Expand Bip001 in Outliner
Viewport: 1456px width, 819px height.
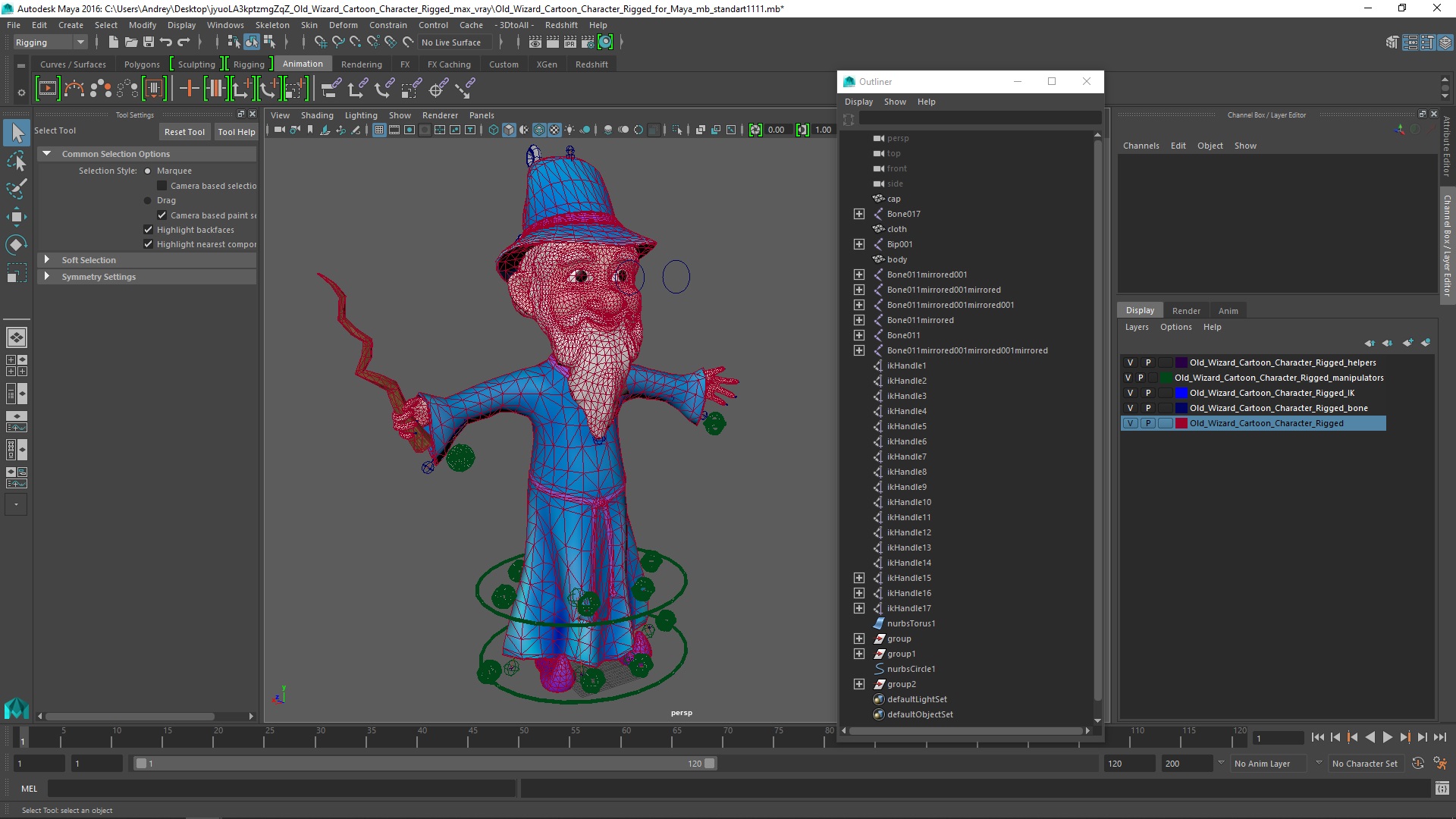click(x=858, y=244)
